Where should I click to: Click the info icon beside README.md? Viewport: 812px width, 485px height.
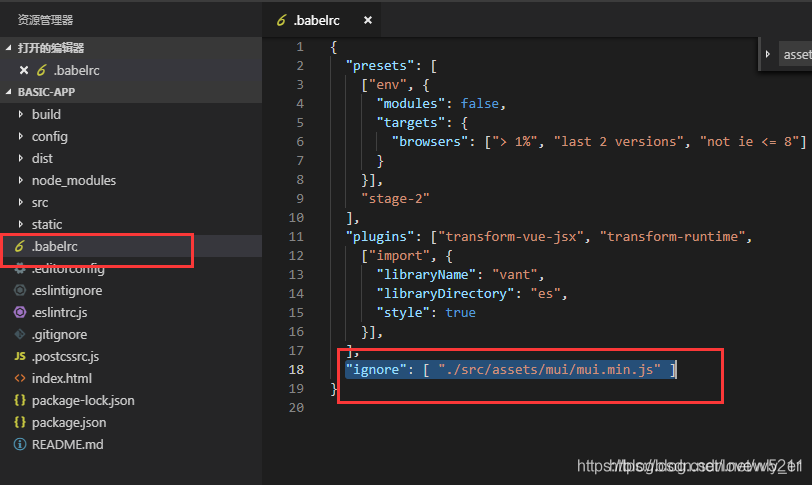point(20,444)
